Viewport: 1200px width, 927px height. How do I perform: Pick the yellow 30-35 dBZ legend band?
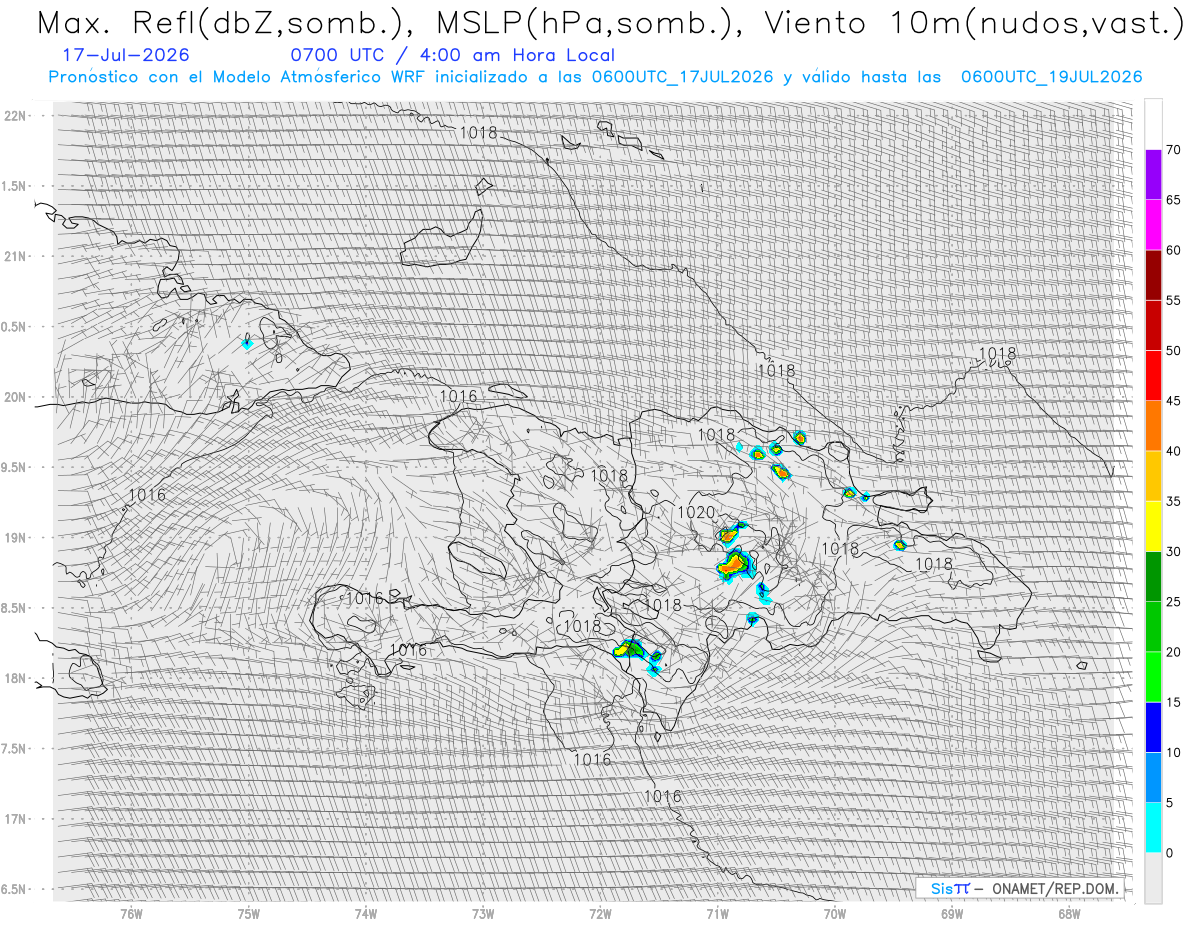pyautogui.click(x=1153, y=526)
